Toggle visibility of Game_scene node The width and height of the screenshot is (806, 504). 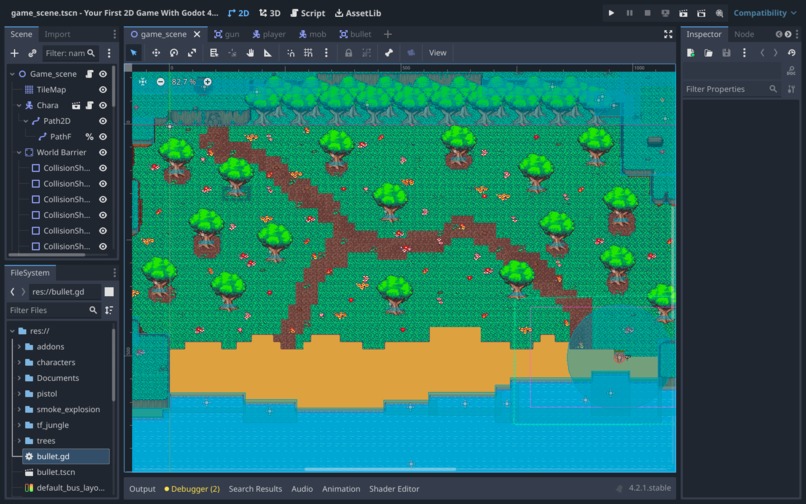click(x=103, y=74)
